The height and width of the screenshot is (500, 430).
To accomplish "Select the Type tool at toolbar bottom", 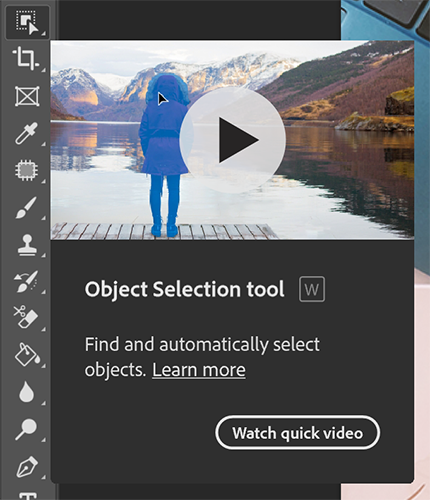I will (28, 496).
